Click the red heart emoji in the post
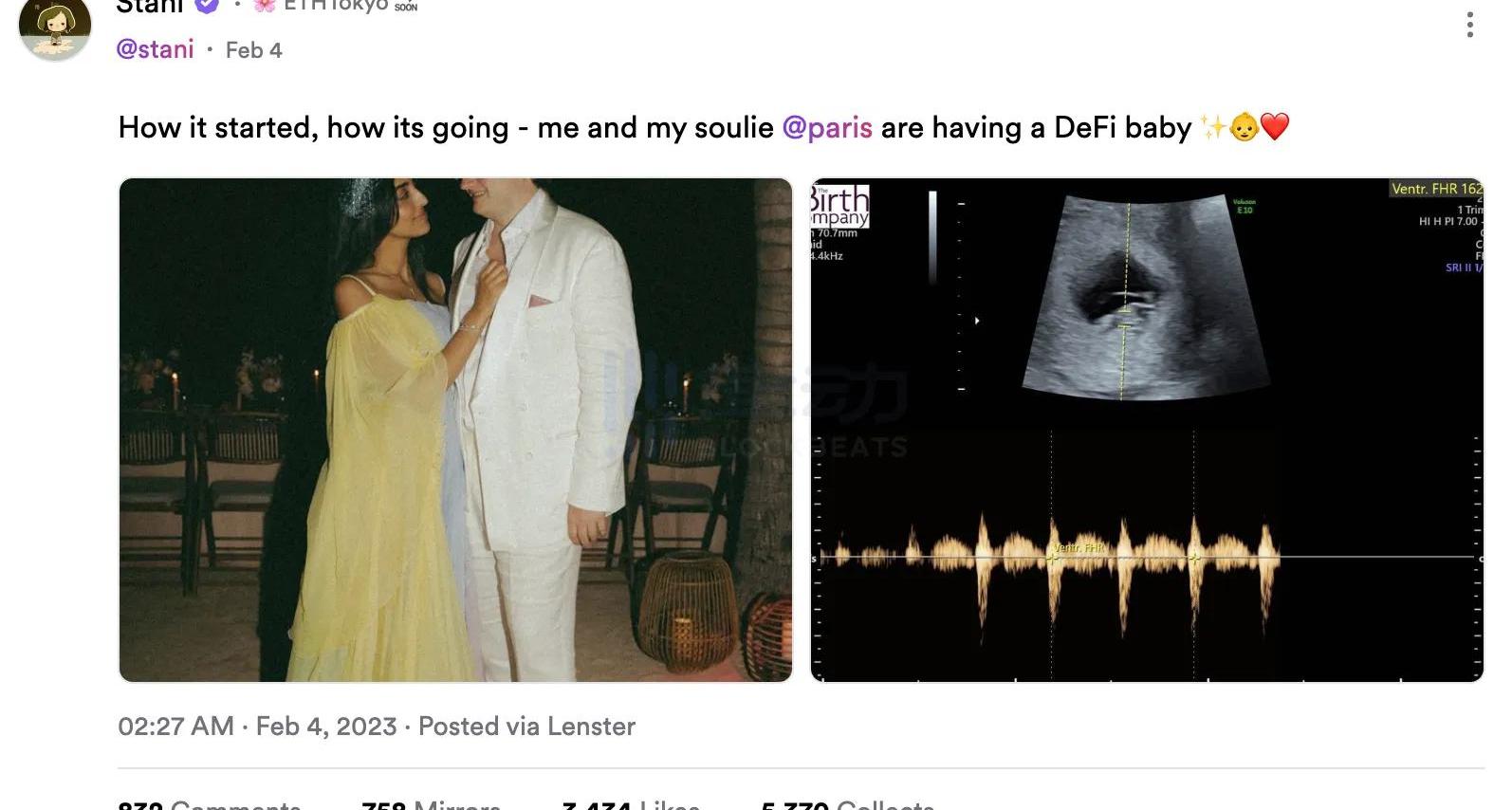 click(1275, 127)
